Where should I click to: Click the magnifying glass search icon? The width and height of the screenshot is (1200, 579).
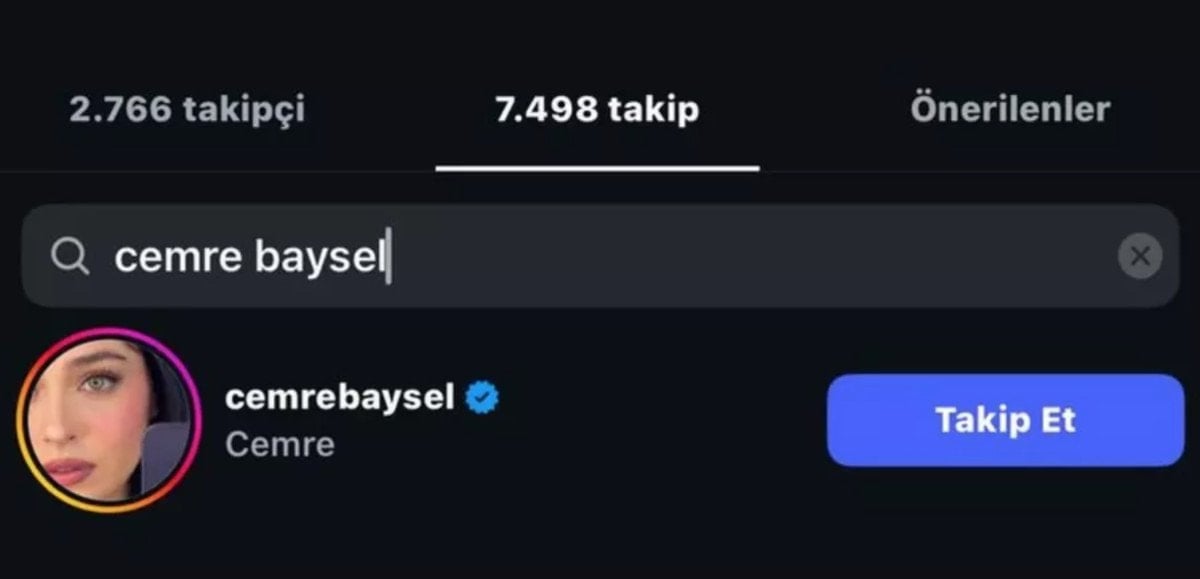click(70, 257)
